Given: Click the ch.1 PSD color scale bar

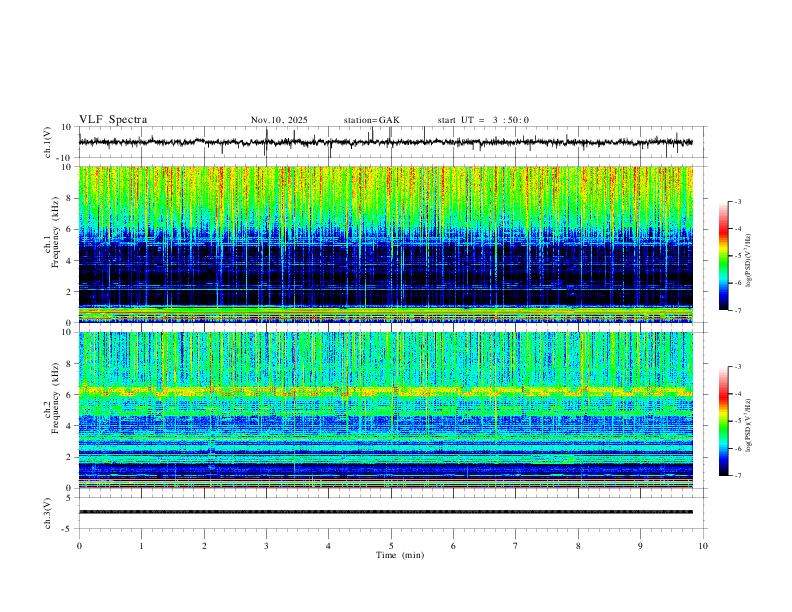Looking at the screenshot, I should pos(723,256).
